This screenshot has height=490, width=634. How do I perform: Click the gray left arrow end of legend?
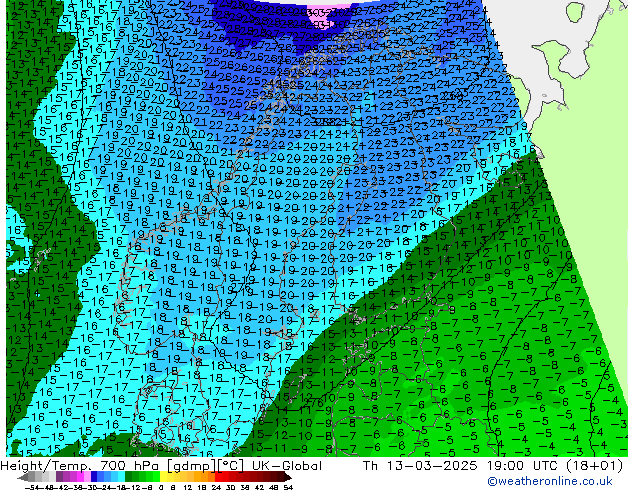coord(23,477)
